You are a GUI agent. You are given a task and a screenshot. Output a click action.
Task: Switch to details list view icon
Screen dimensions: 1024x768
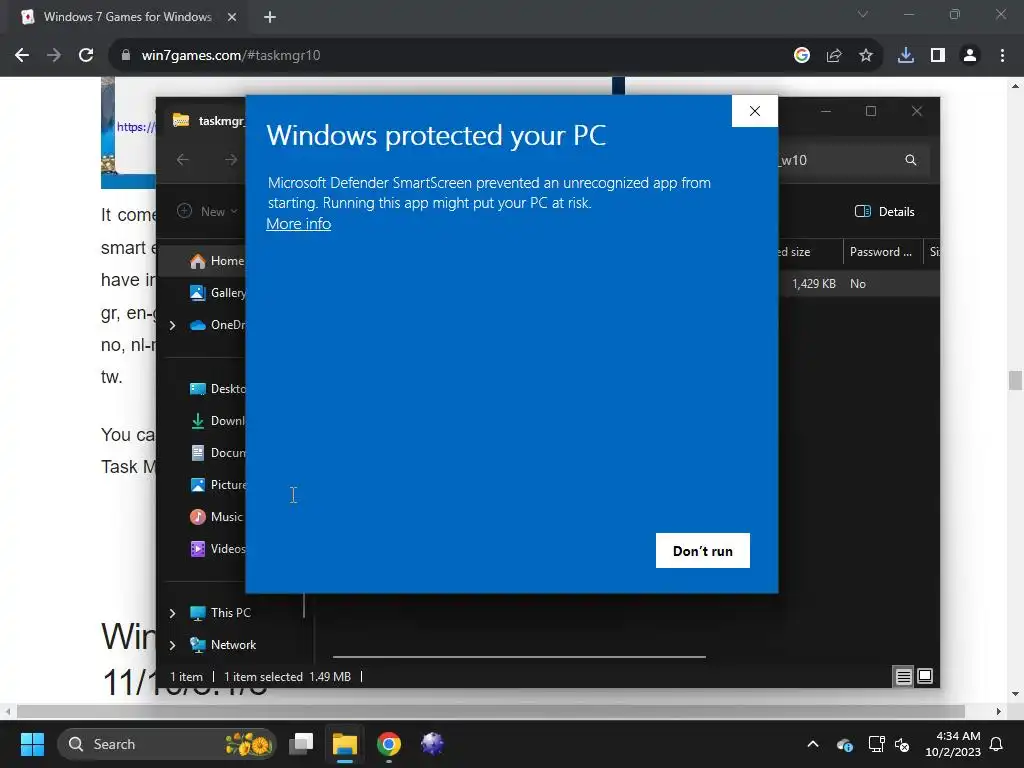pyautogui.click(x=903, y=677)
